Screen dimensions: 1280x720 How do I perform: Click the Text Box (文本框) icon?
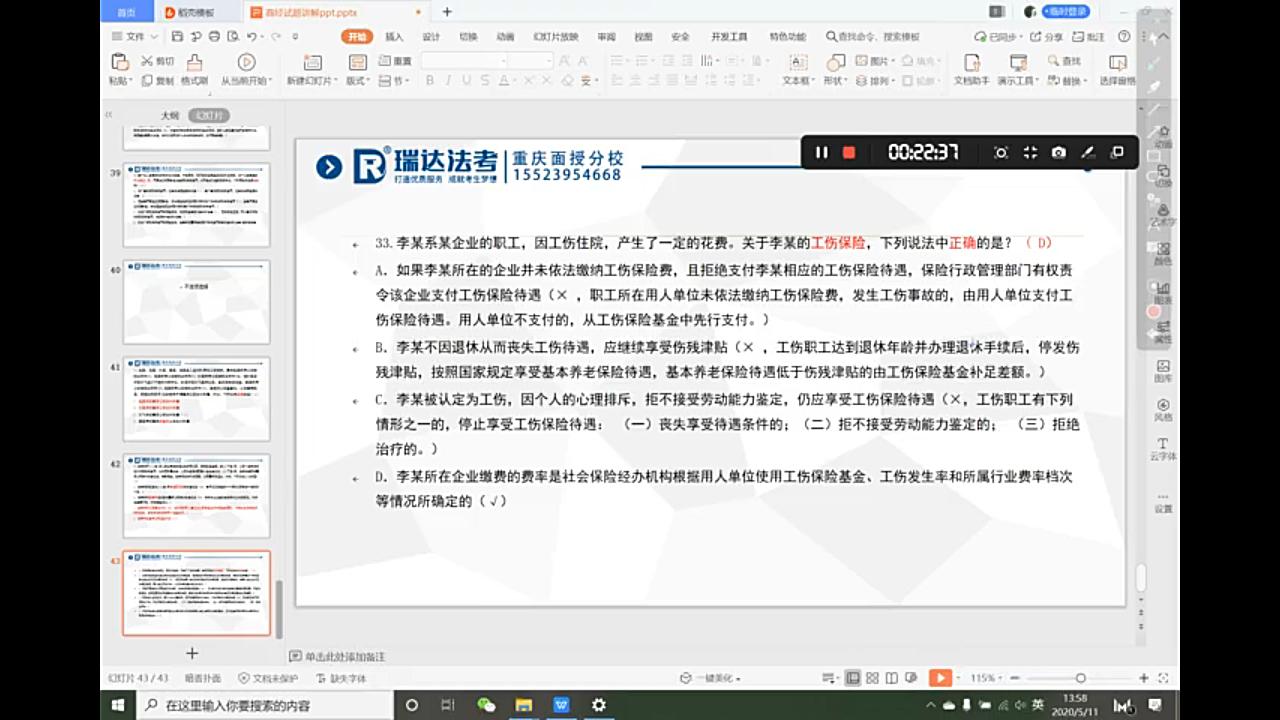[797, 62]
